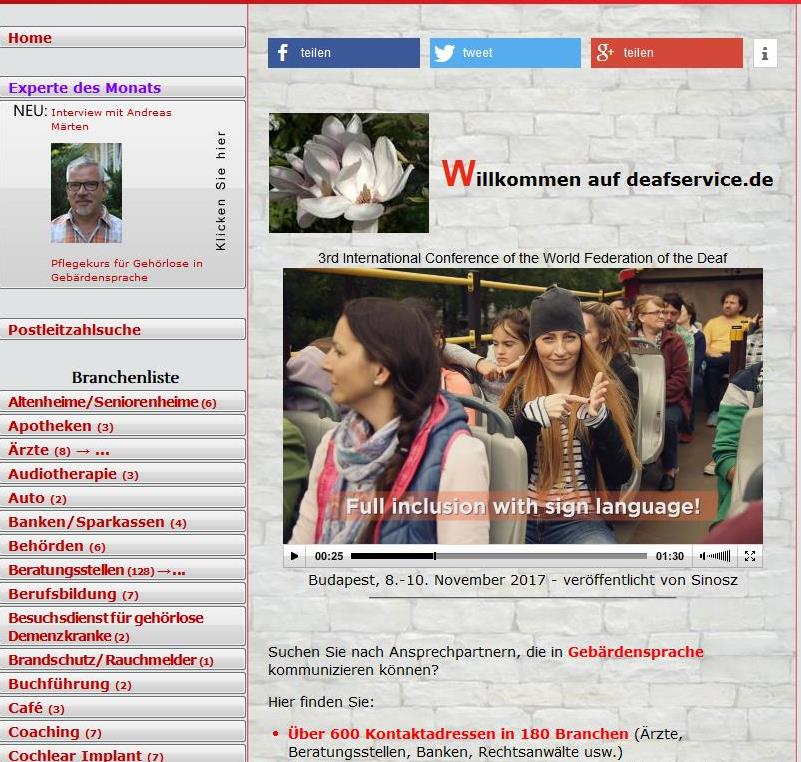The height and width of the screenshot is (762, 801).
Task: Open Pflegekurs für Gehörlose link
Action: [126, 270]
